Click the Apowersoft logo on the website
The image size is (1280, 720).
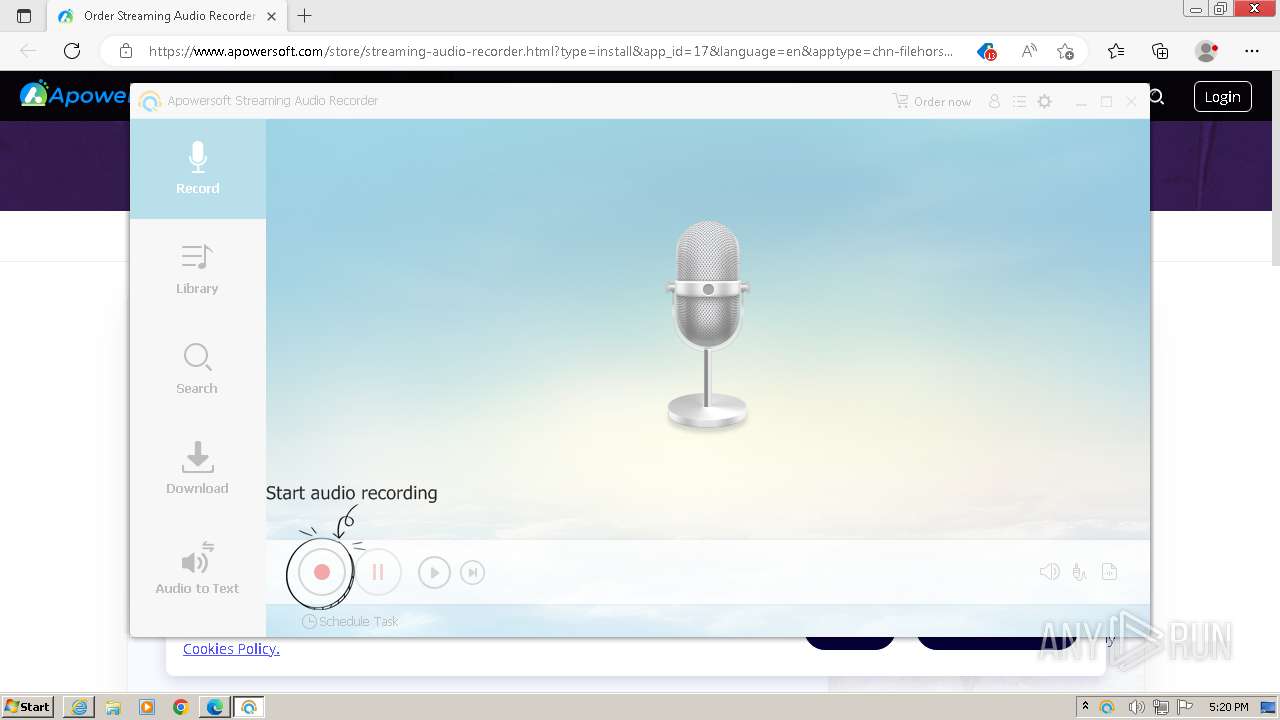coord(75,96)
